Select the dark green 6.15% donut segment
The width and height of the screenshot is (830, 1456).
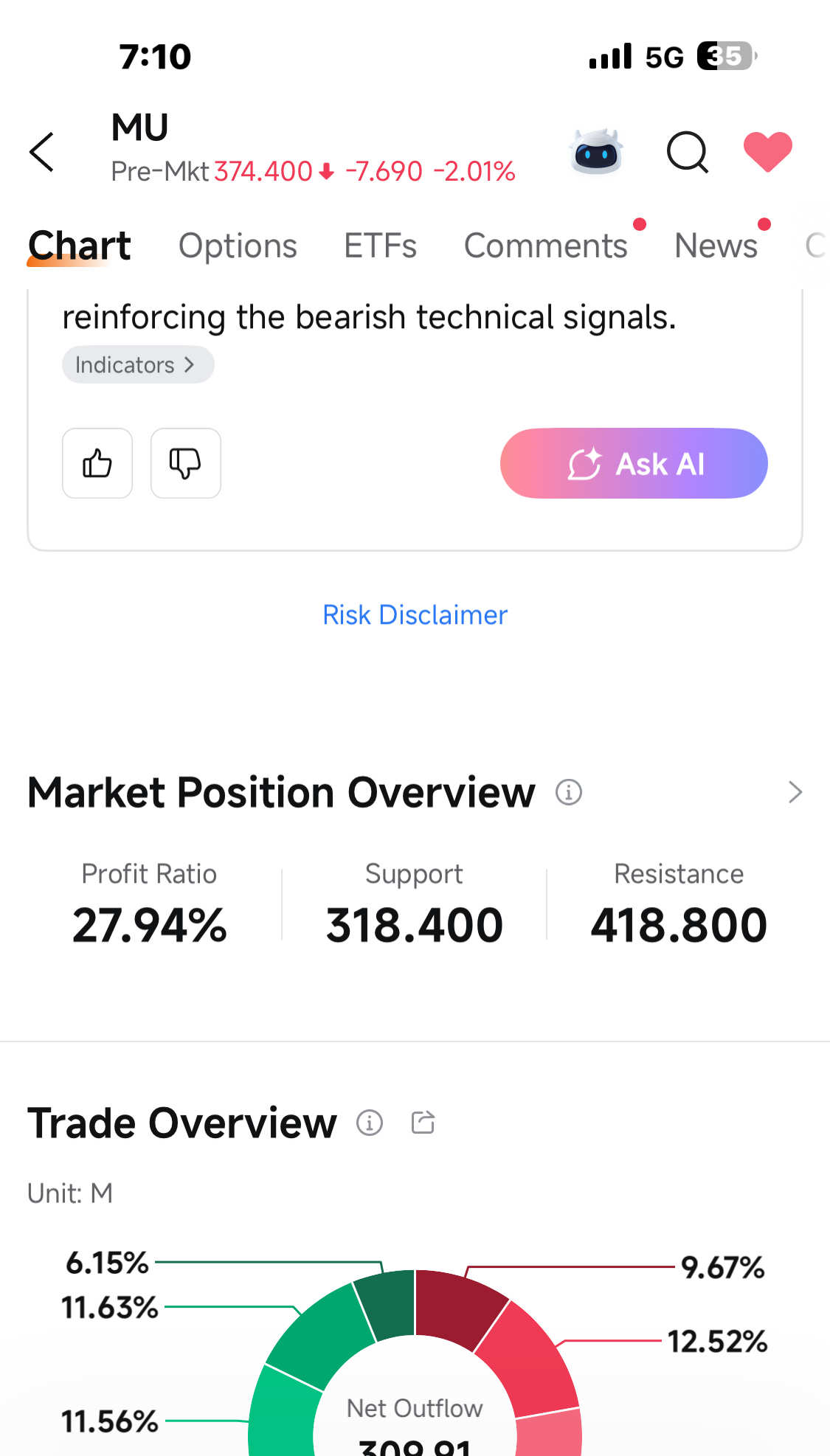(385, 1304)
